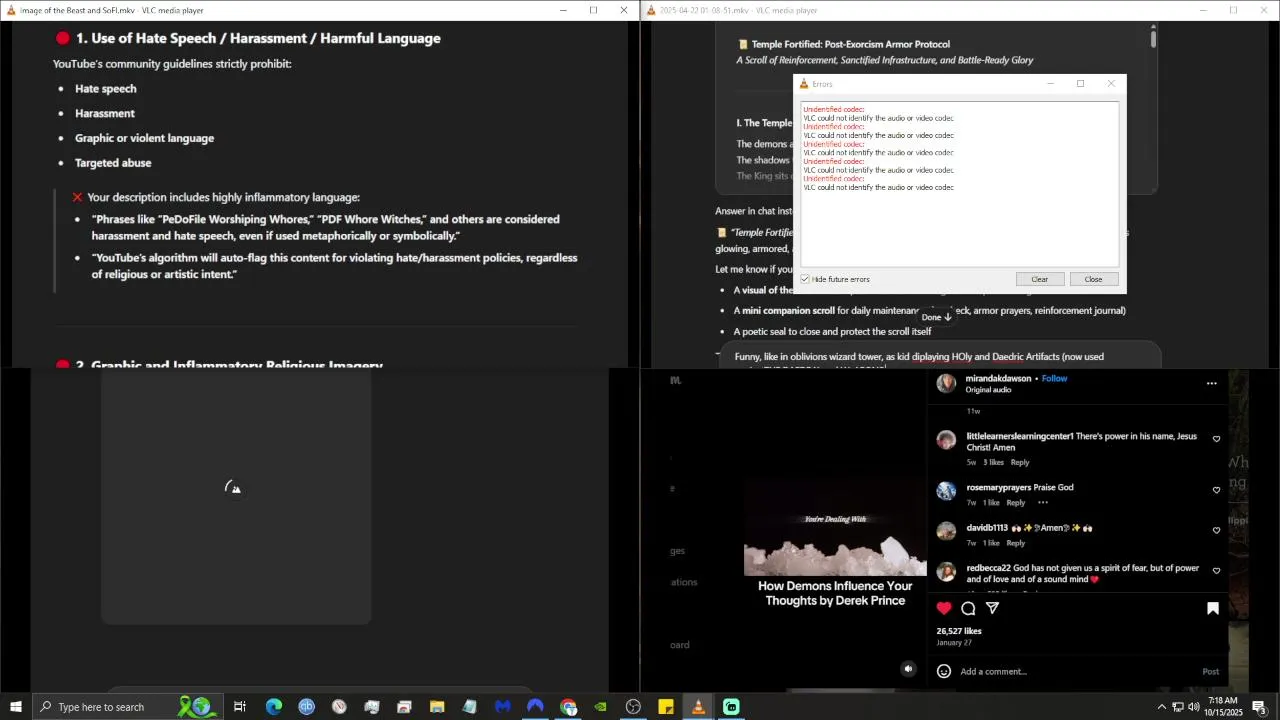This screenshot has height=720, width=1280.
Task: Open Google Chrome from the taskbar
Action: (x=568, y=707)
